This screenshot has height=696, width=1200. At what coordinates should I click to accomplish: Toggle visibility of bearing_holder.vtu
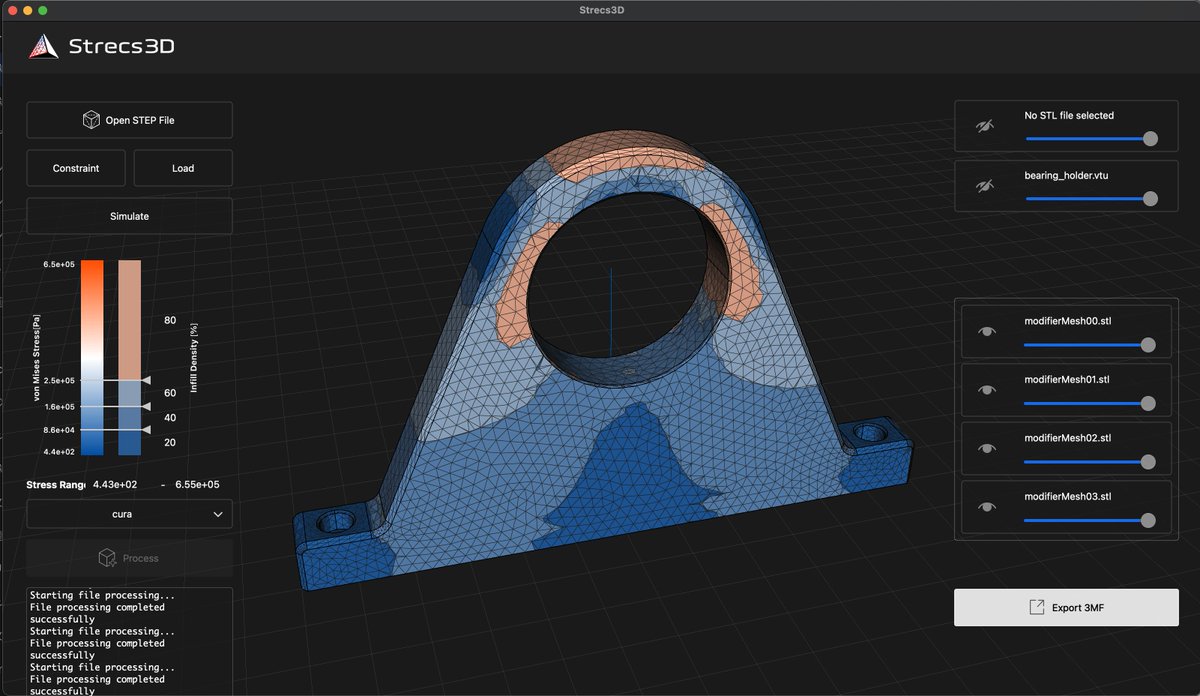985,186
